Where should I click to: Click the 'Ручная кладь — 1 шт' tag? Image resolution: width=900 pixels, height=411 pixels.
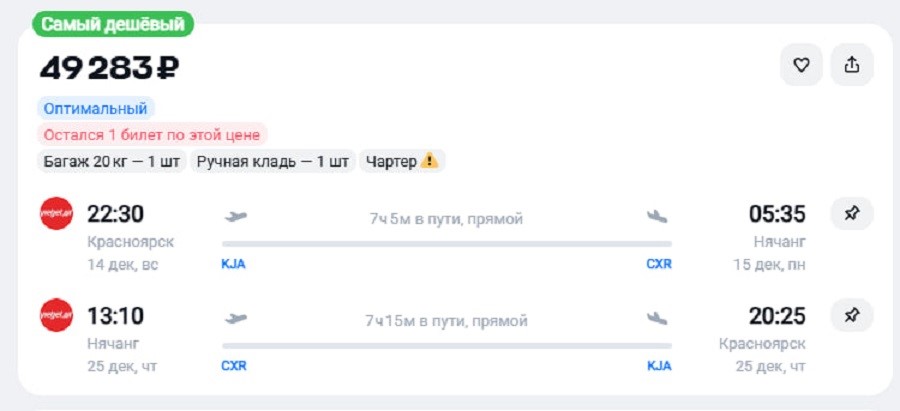272,161
